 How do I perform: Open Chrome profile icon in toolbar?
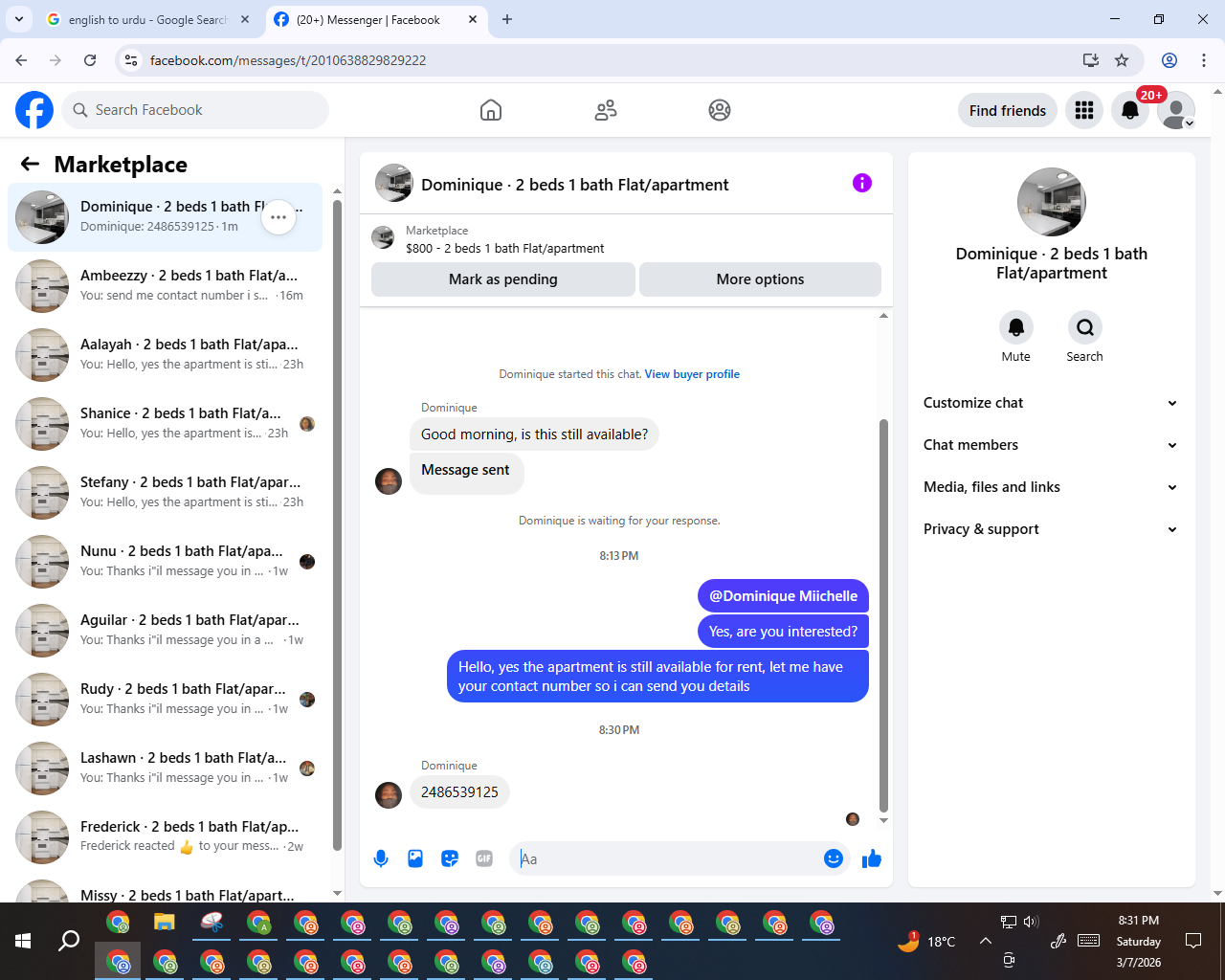[1169, 60]
